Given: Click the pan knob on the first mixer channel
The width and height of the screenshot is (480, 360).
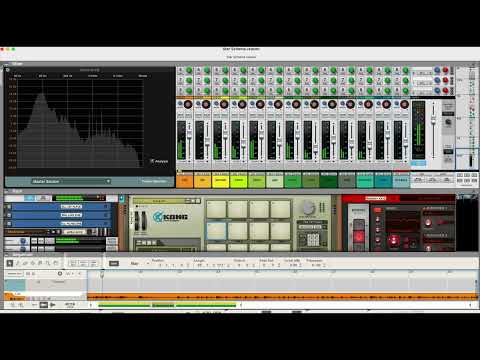Looking at the screenshot, I should click(x=188, y=104).
